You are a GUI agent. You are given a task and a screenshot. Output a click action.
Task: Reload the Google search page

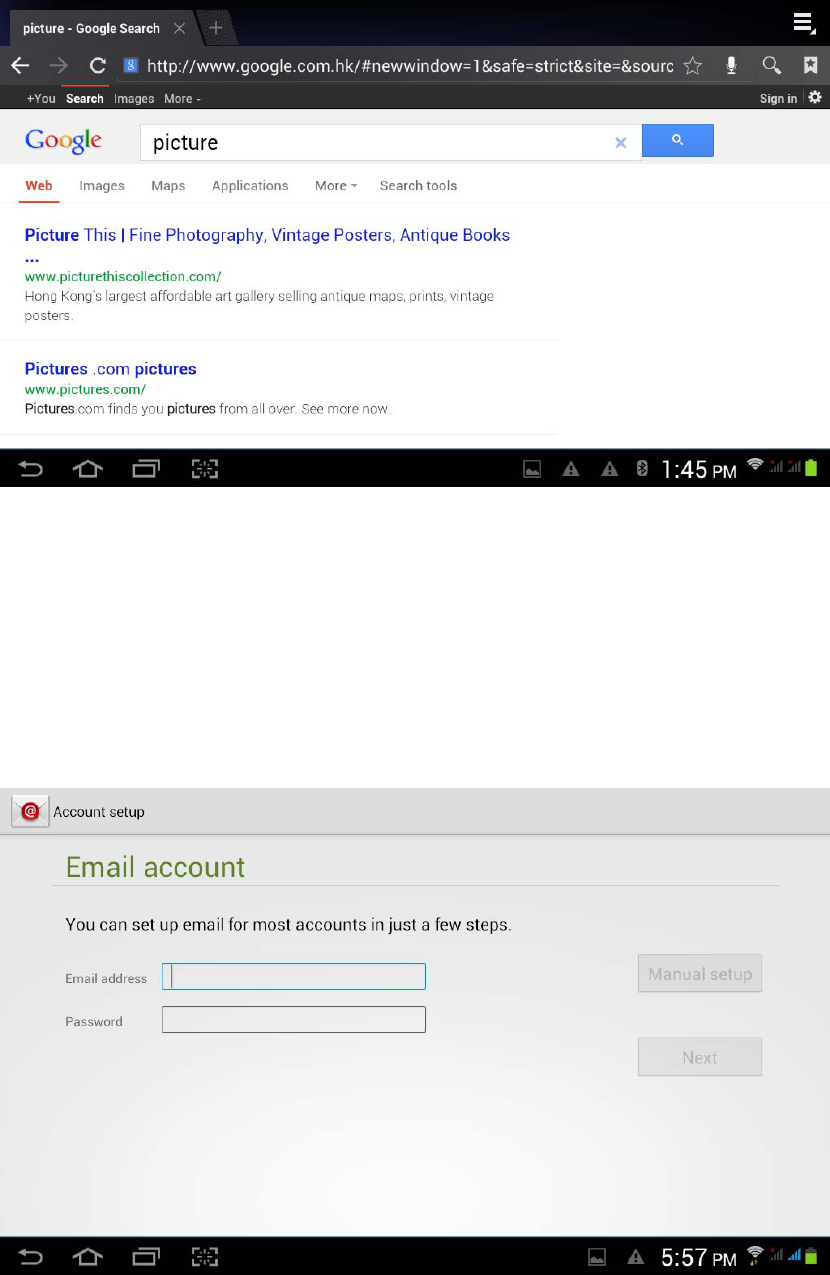[x=97, y=66]
